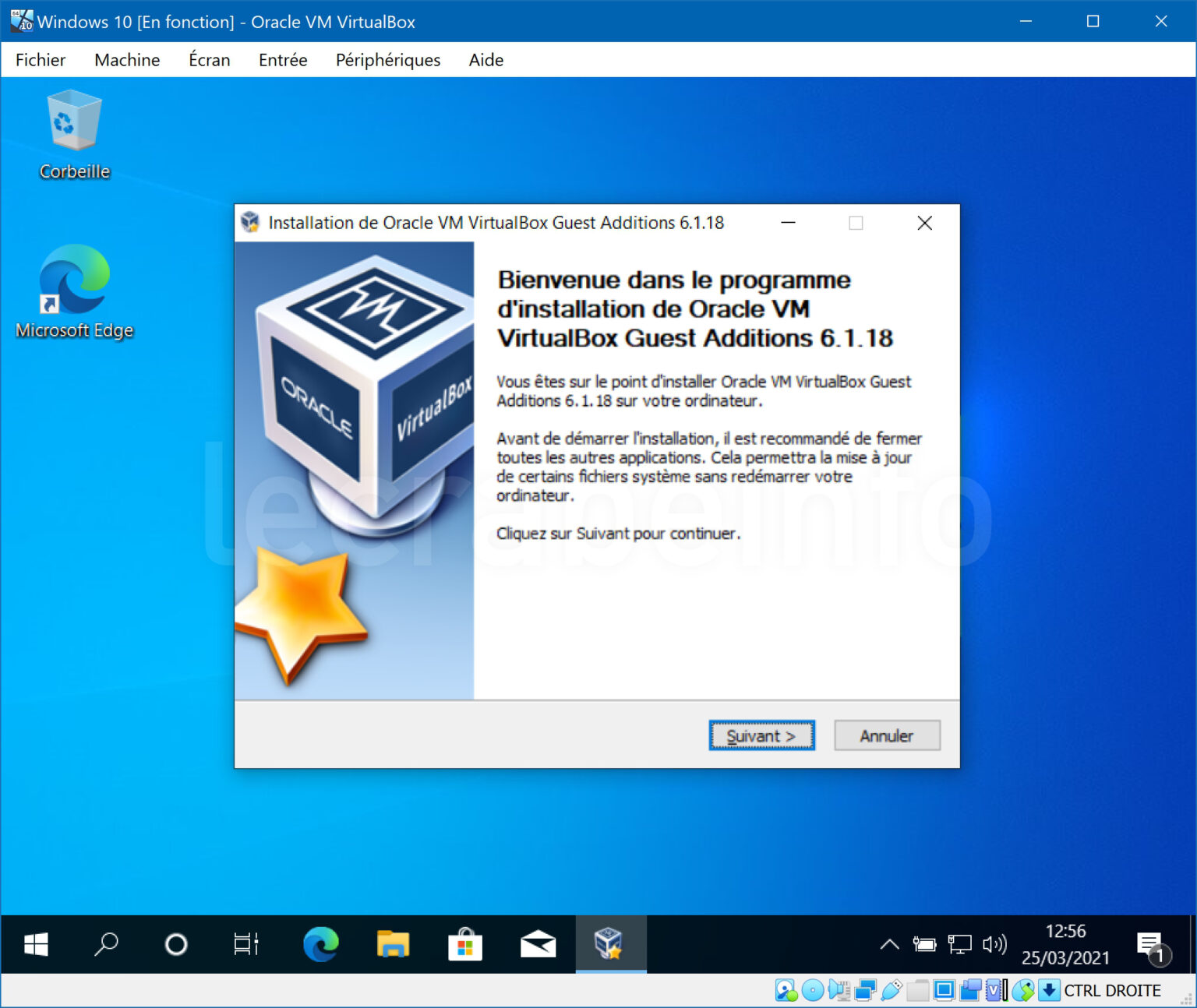Launch Microsoft Edge from the taskbar
This screenshot has width=1197, height=1008.
click(x=321, y=944)
